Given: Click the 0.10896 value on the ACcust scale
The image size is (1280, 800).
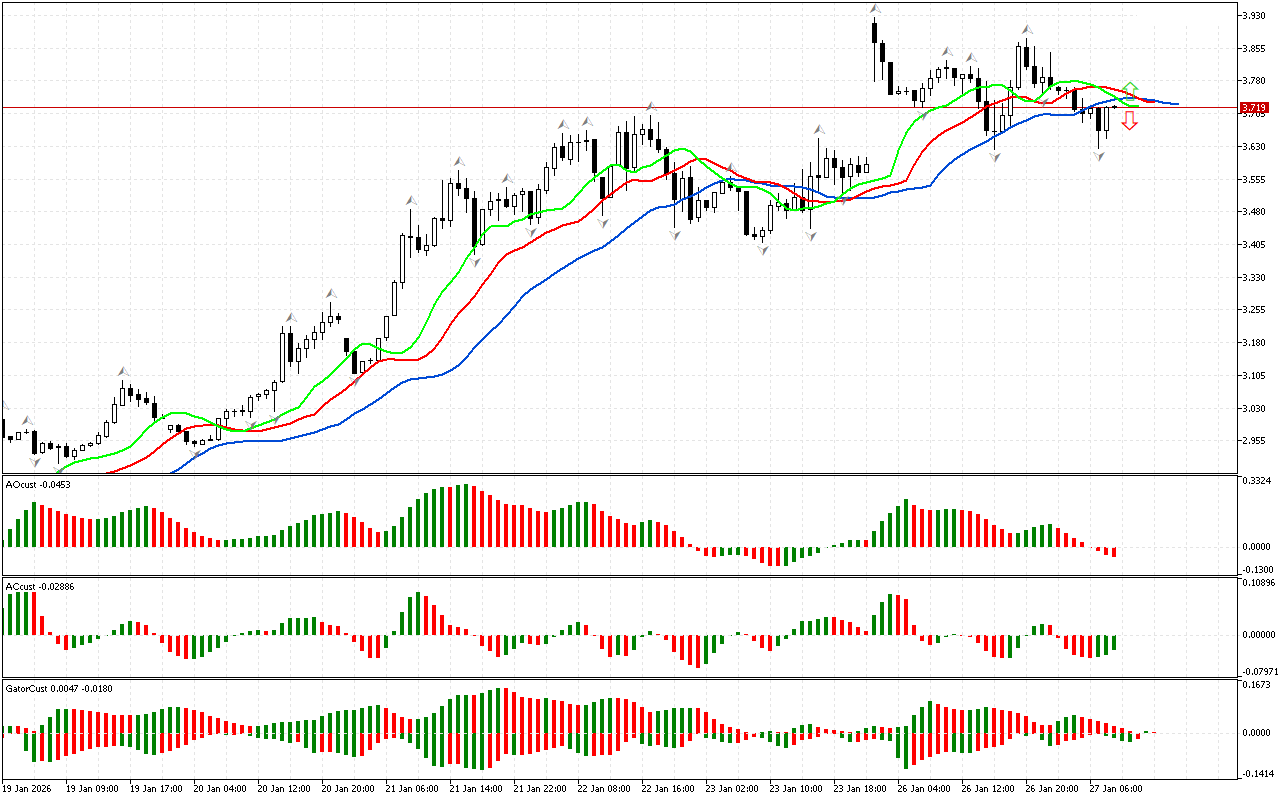Looking at the screenshot, I should (1258, 582).
